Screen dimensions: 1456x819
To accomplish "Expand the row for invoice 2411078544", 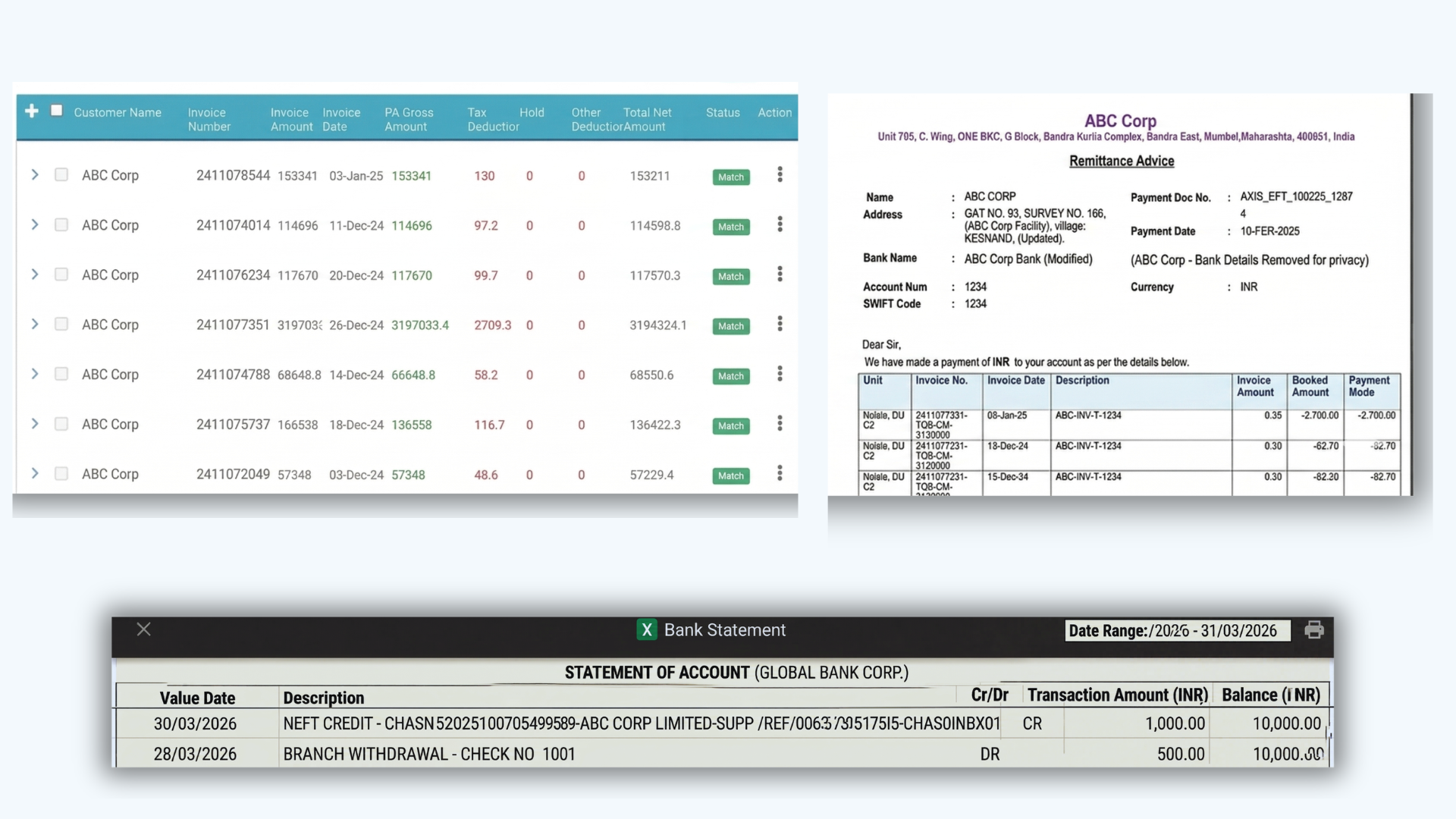I will tap(35, 175).
